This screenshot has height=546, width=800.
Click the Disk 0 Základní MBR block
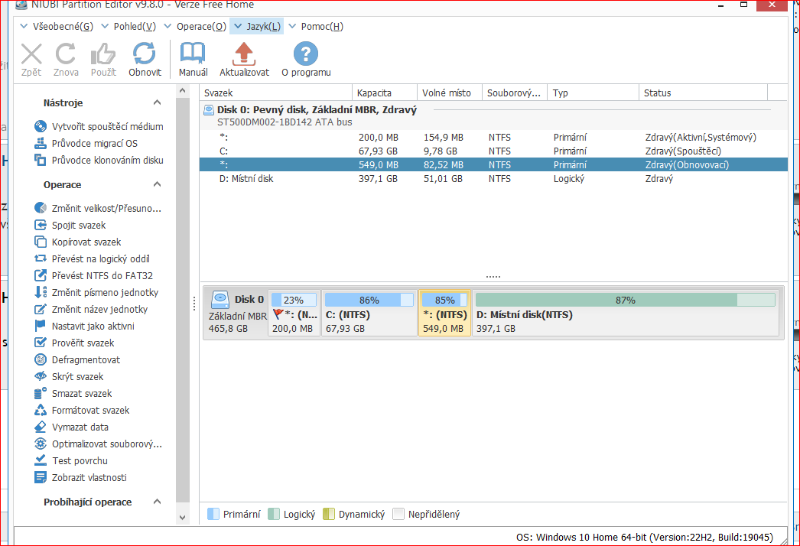[x=237, y=313]
